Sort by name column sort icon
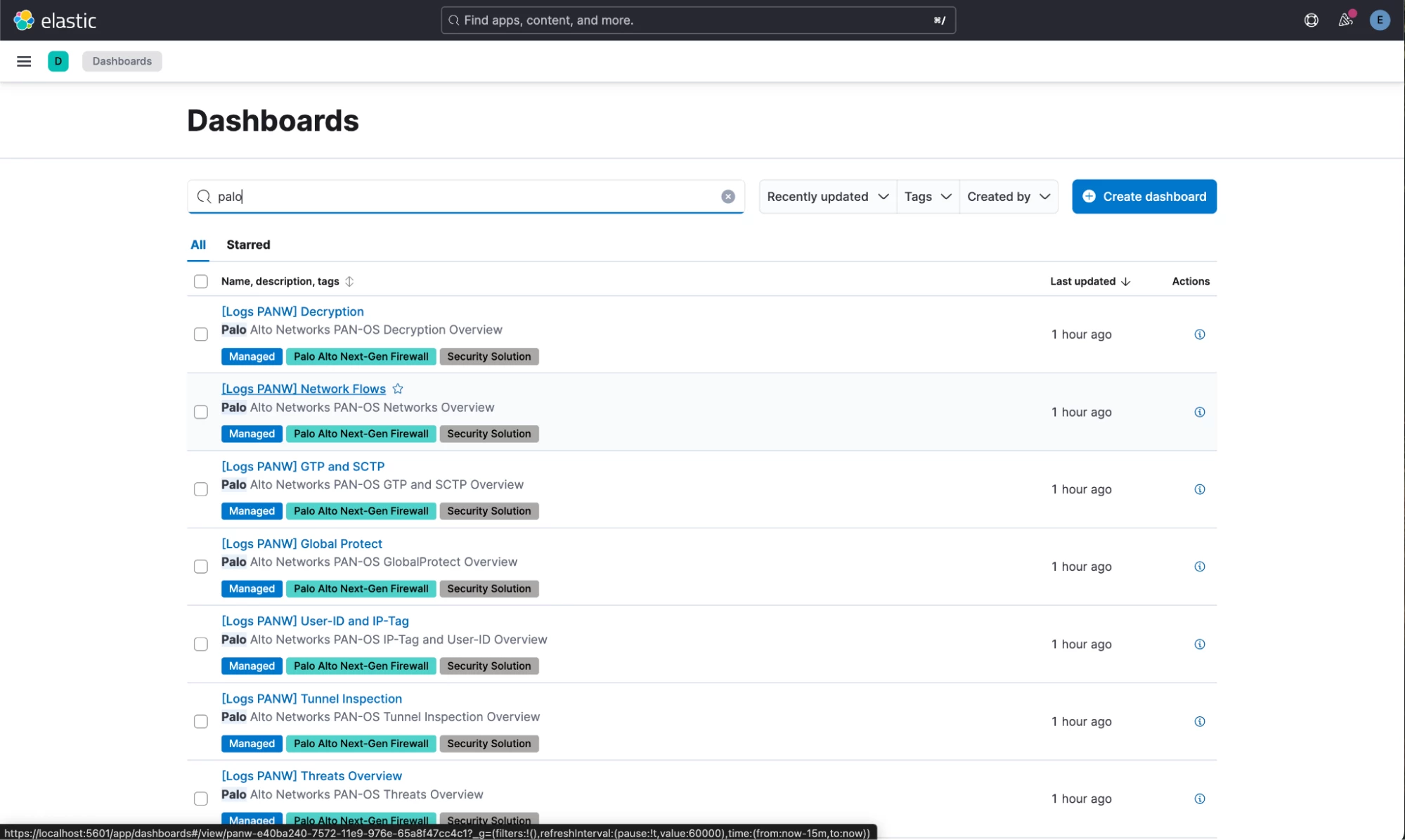 [x=349, y=281]
